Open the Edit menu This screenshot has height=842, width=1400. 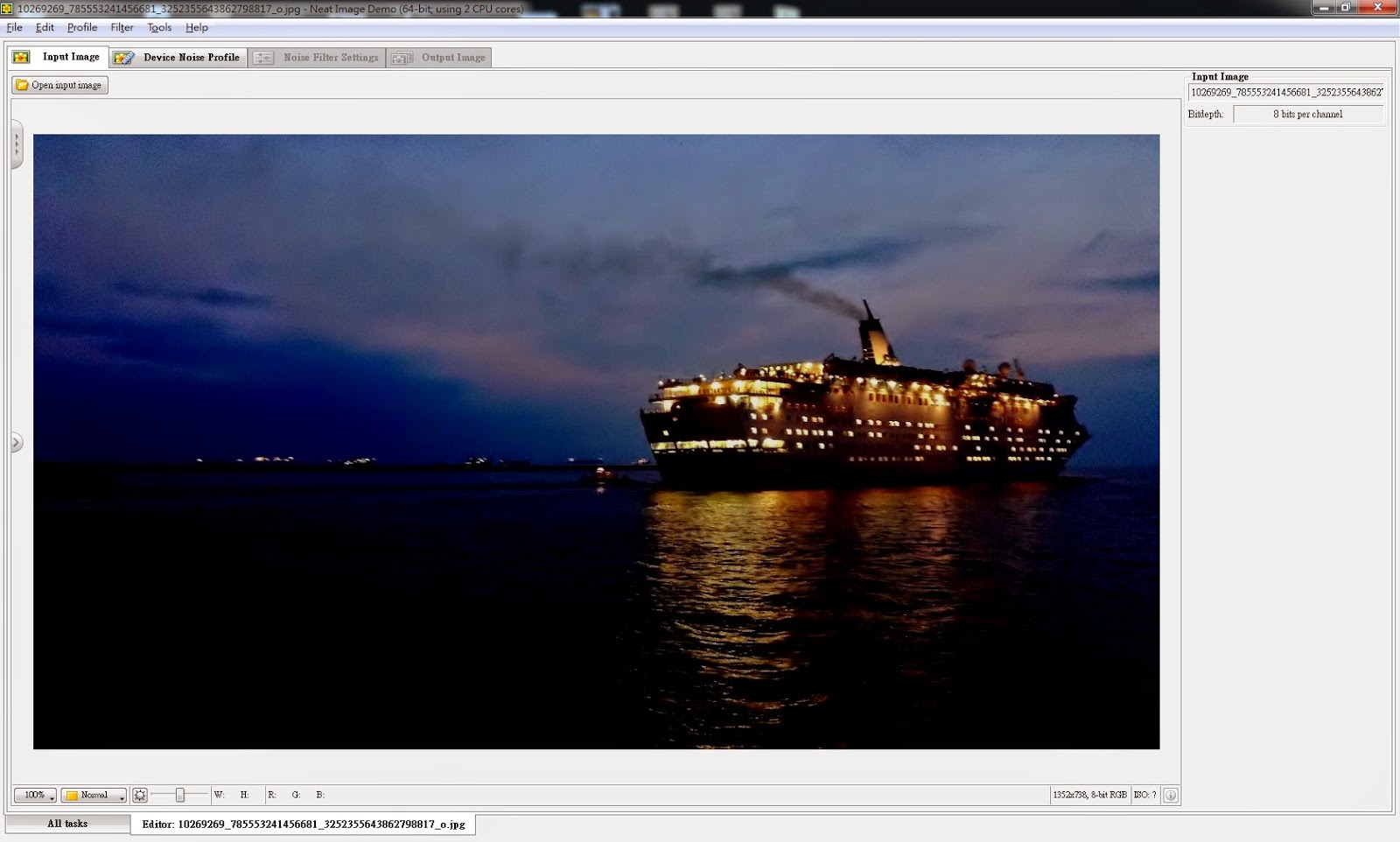tap(45, 27)
